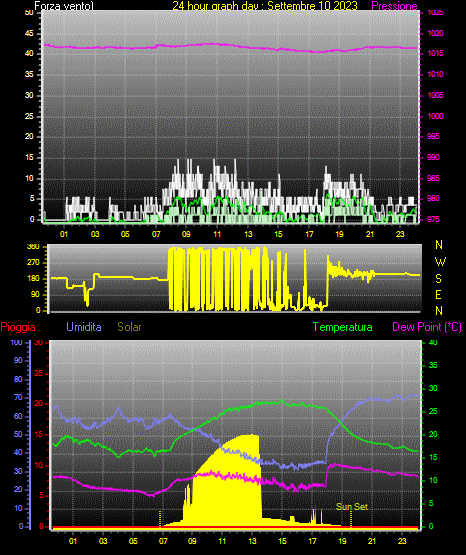Image resolution: width=466 pixels, height=555 pixels.
Task: Click the dotted sunrise marker near hour 07
Action: click(160, 519)
